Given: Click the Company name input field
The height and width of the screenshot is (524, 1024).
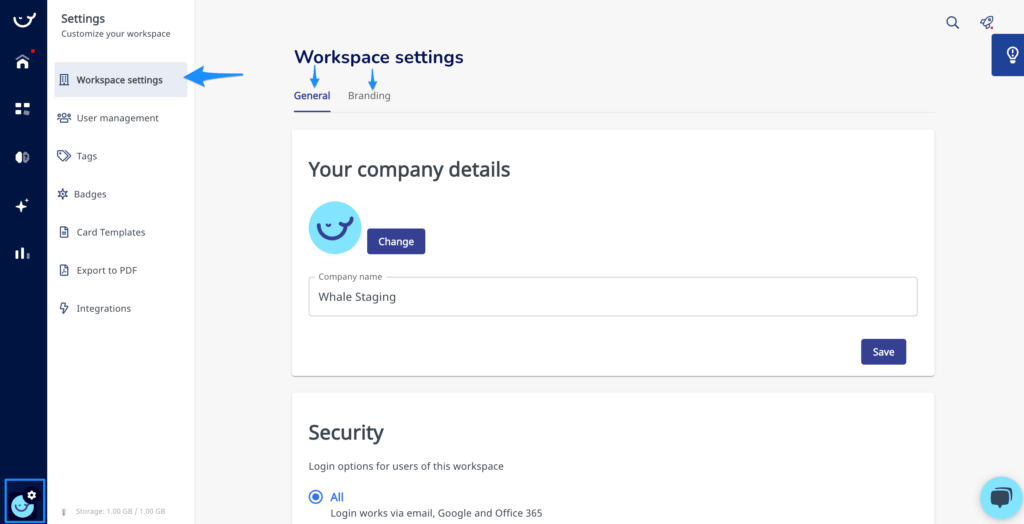Looking at the screenshot, I should pyautogui.click(x=612, y=297).
